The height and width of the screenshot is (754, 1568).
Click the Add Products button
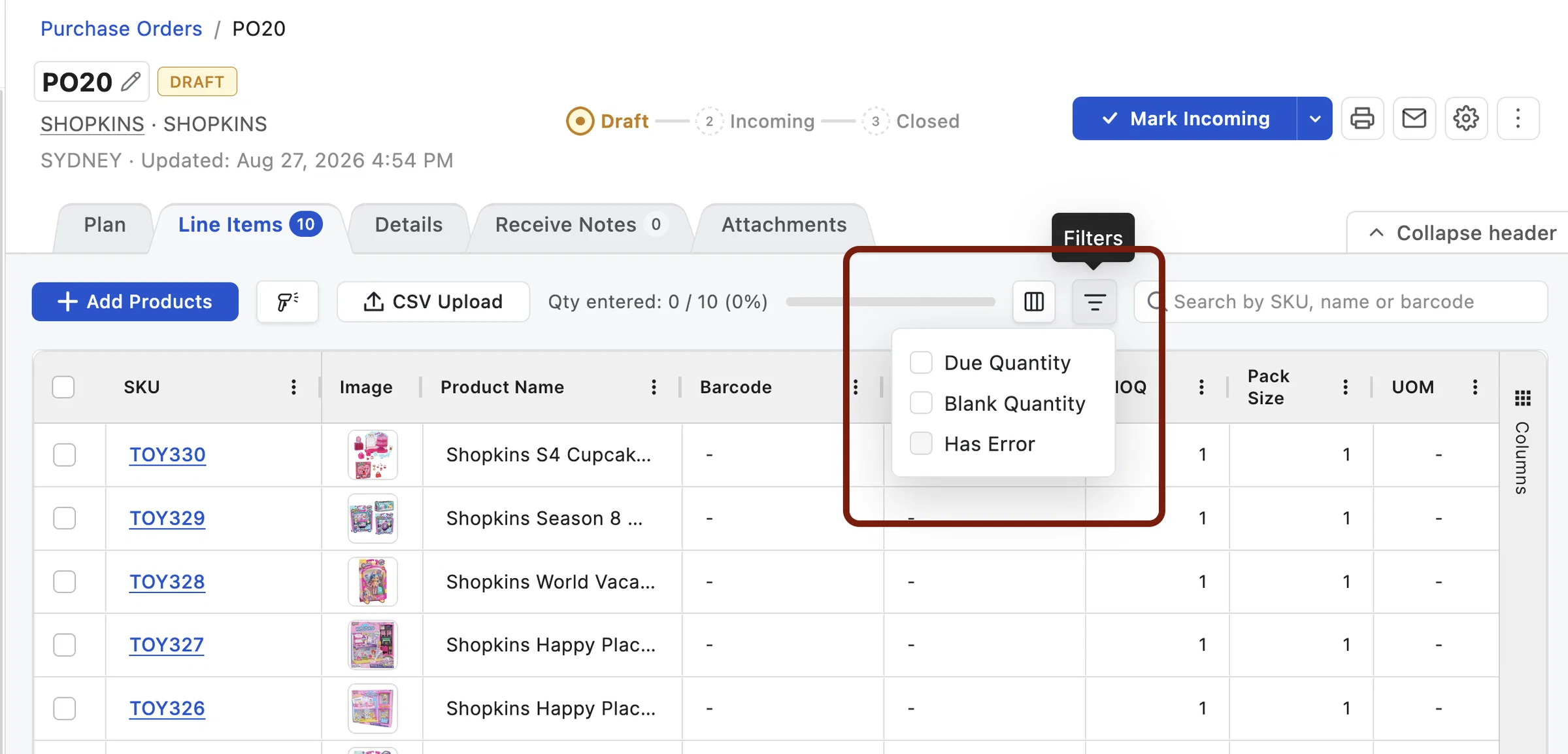(135, 301)
